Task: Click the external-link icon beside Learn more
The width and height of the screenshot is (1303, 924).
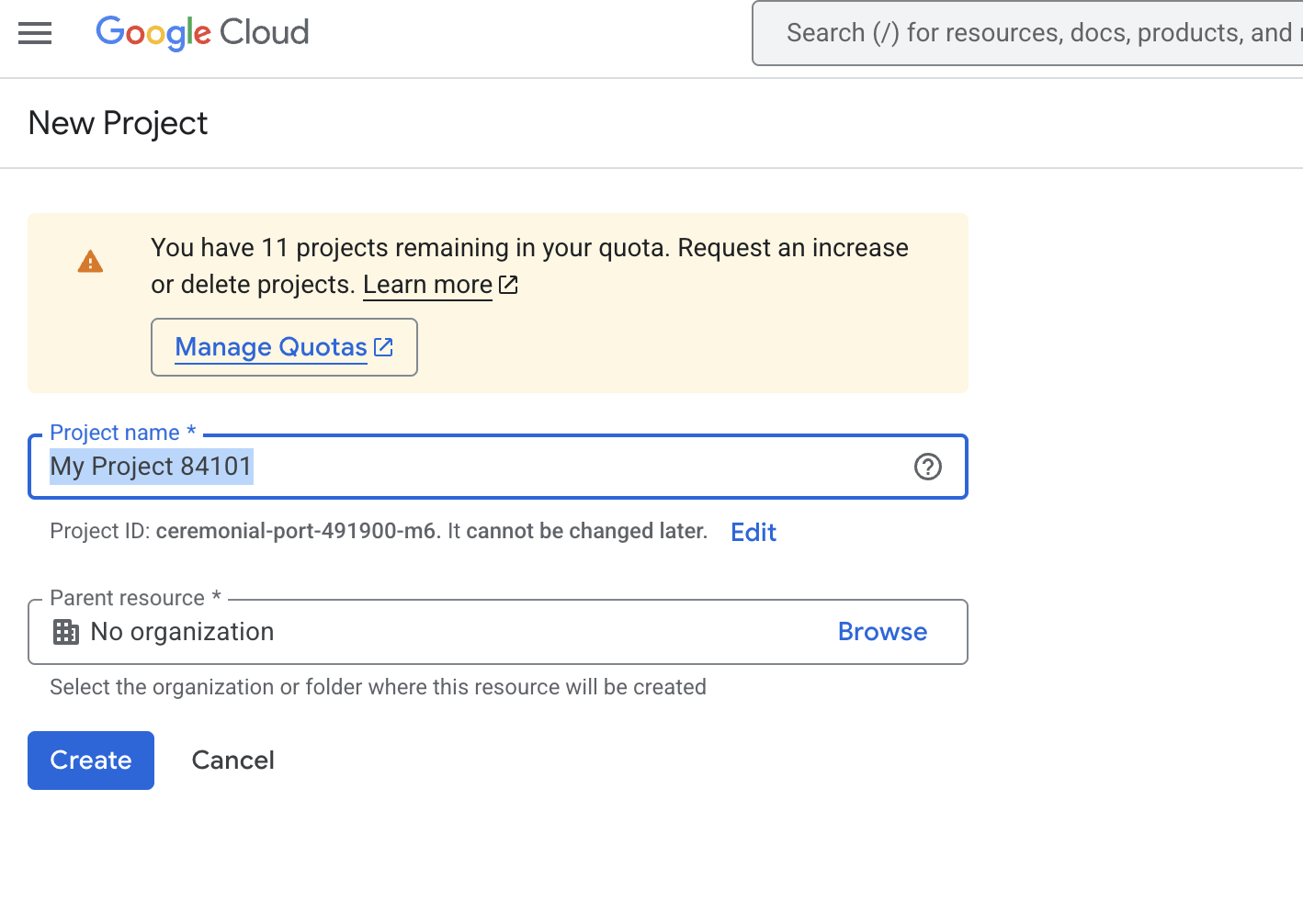Action: click(x=508, y=285)
